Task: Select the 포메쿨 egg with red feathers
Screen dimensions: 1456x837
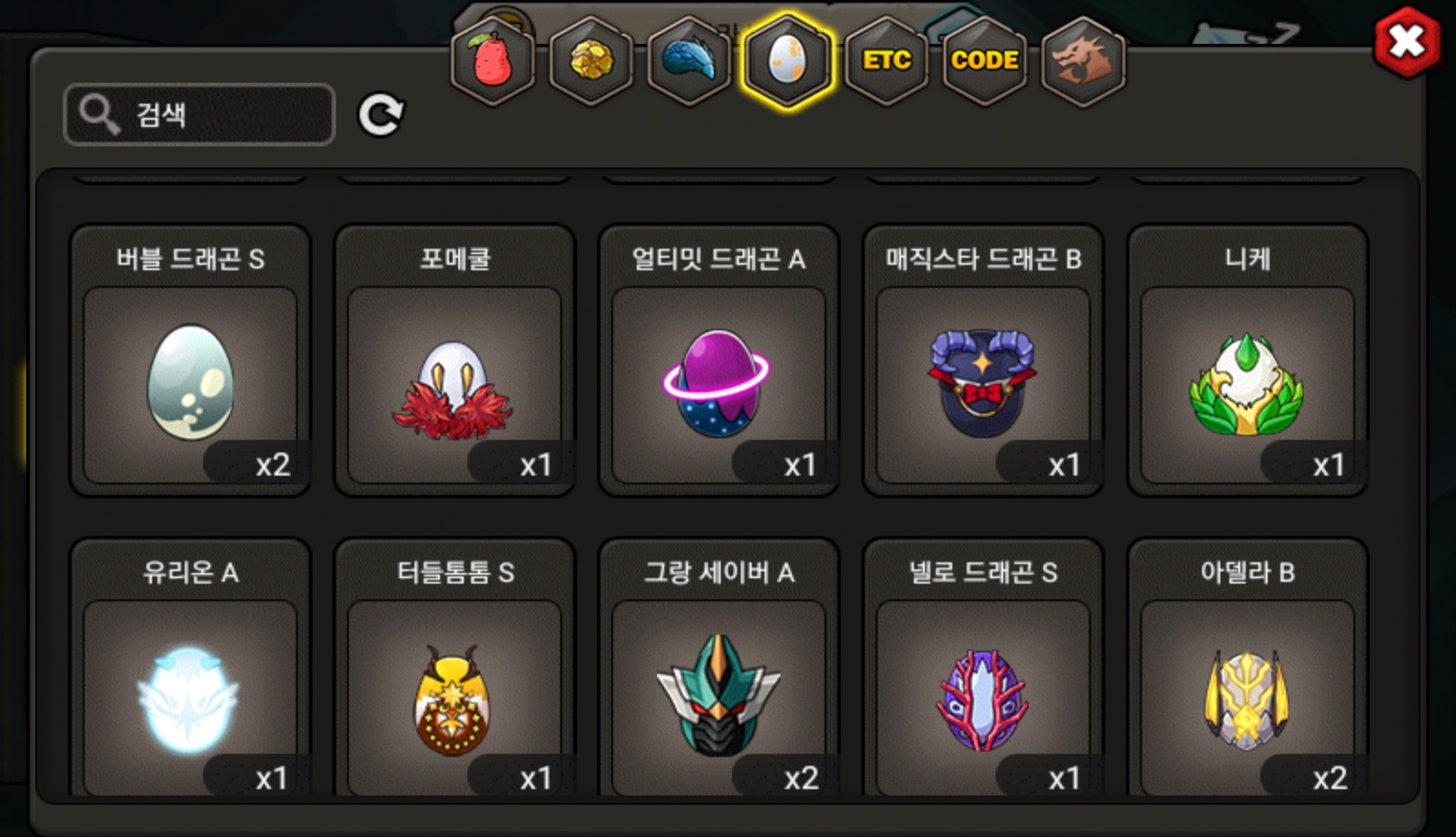Action: pyautogui.click(x=454, y=361)
